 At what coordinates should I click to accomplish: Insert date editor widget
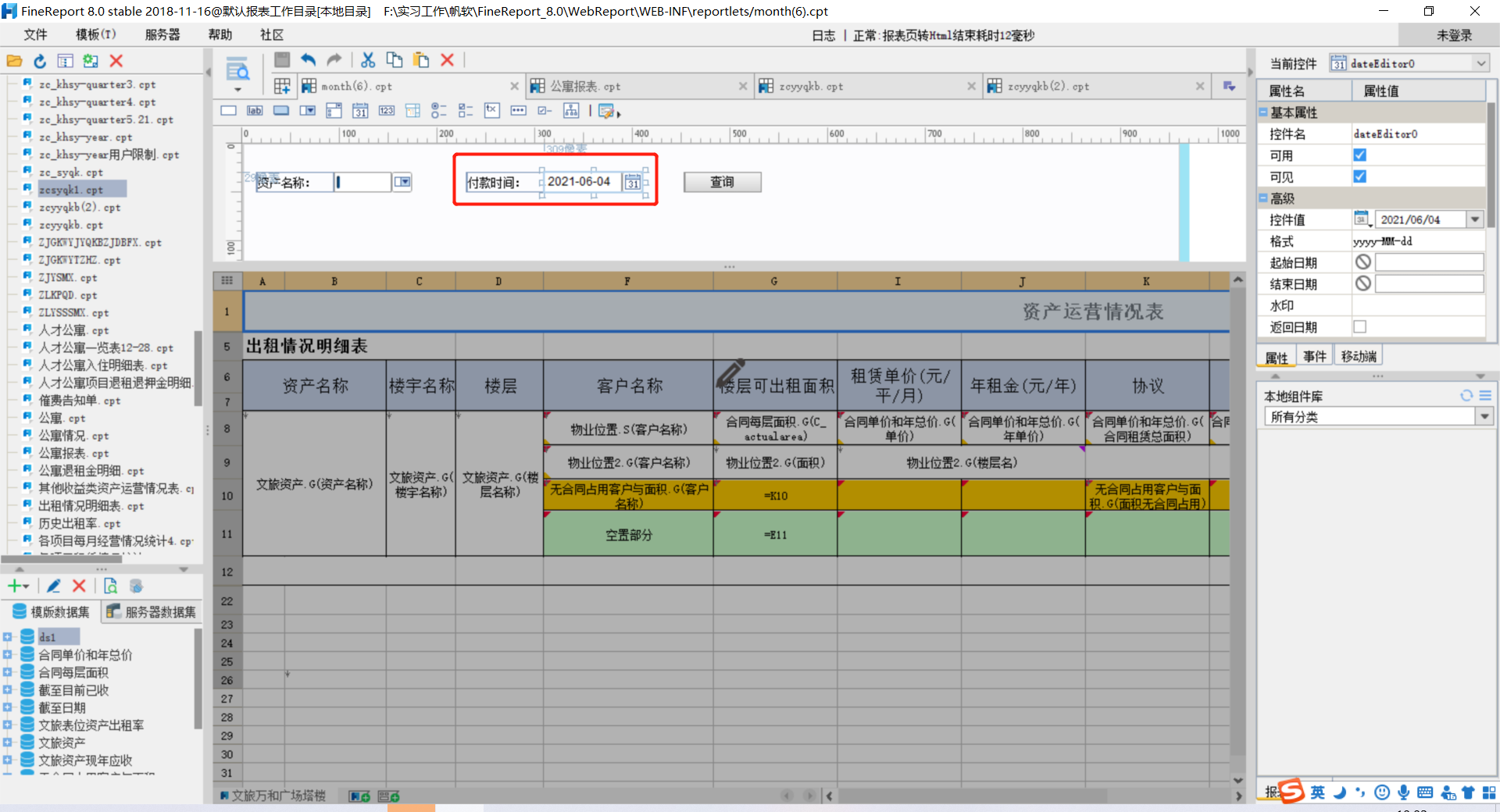point(360,111)
